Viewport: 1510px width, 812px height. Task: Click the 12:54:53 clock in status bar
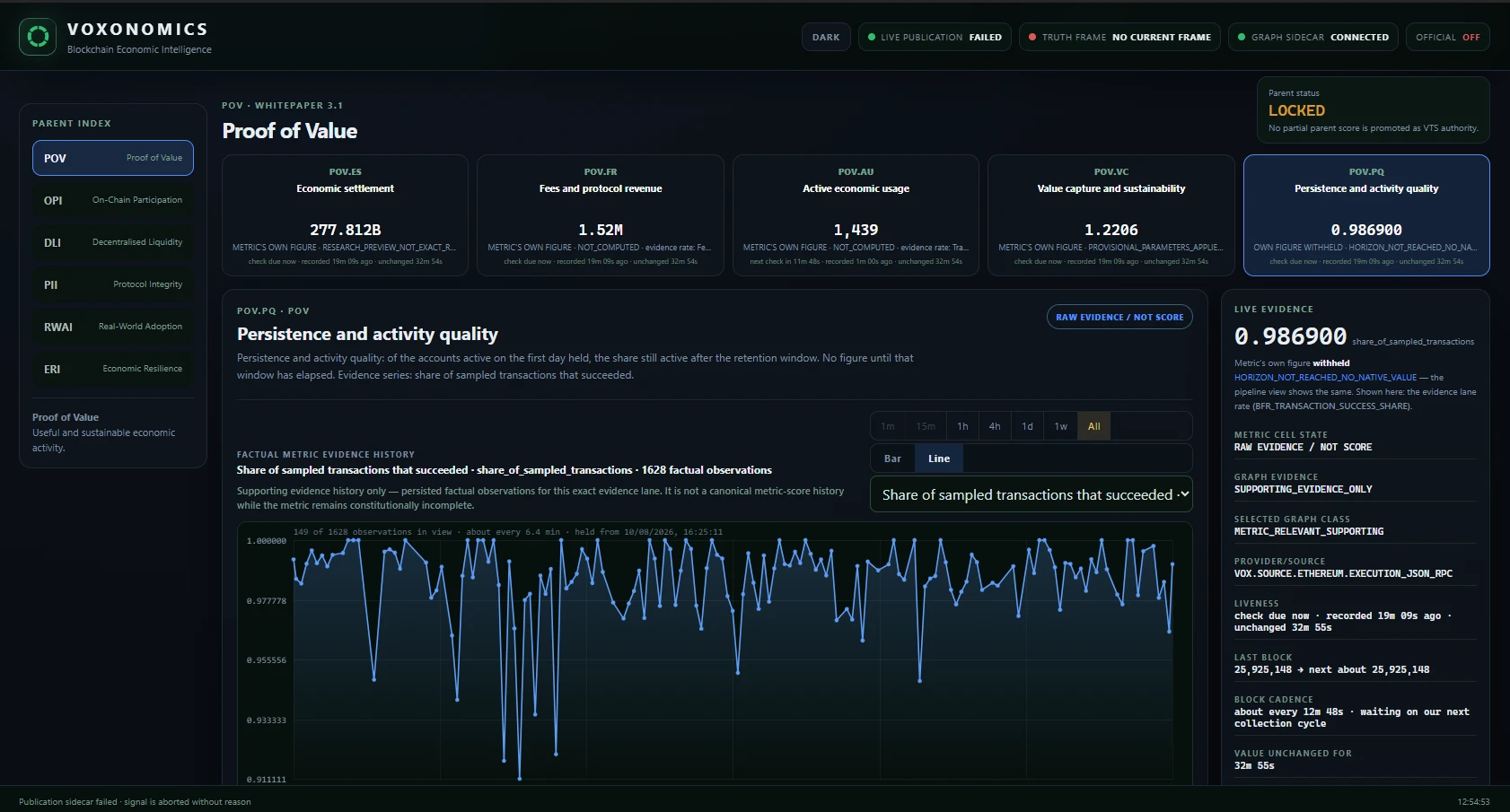1473,802
